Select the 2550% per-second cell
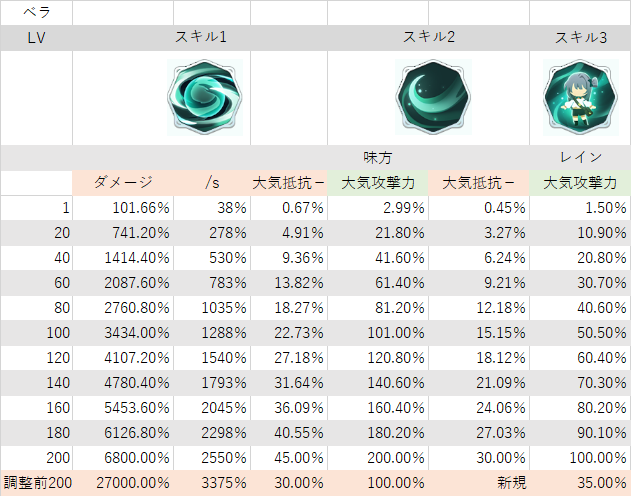Viewport: 631px width, 496px height. coord(212,458)
